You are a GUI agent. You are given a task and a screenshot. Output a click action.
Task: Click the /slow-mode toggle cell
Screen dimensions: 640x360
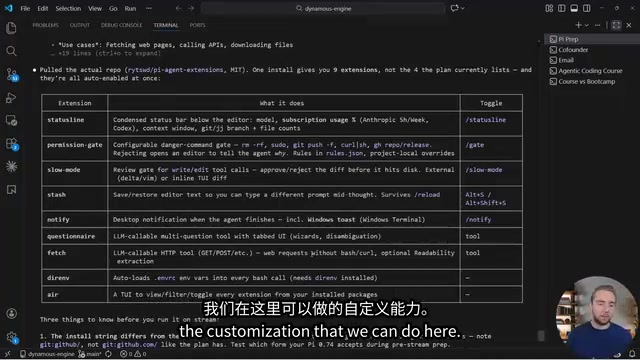(491, 173)
